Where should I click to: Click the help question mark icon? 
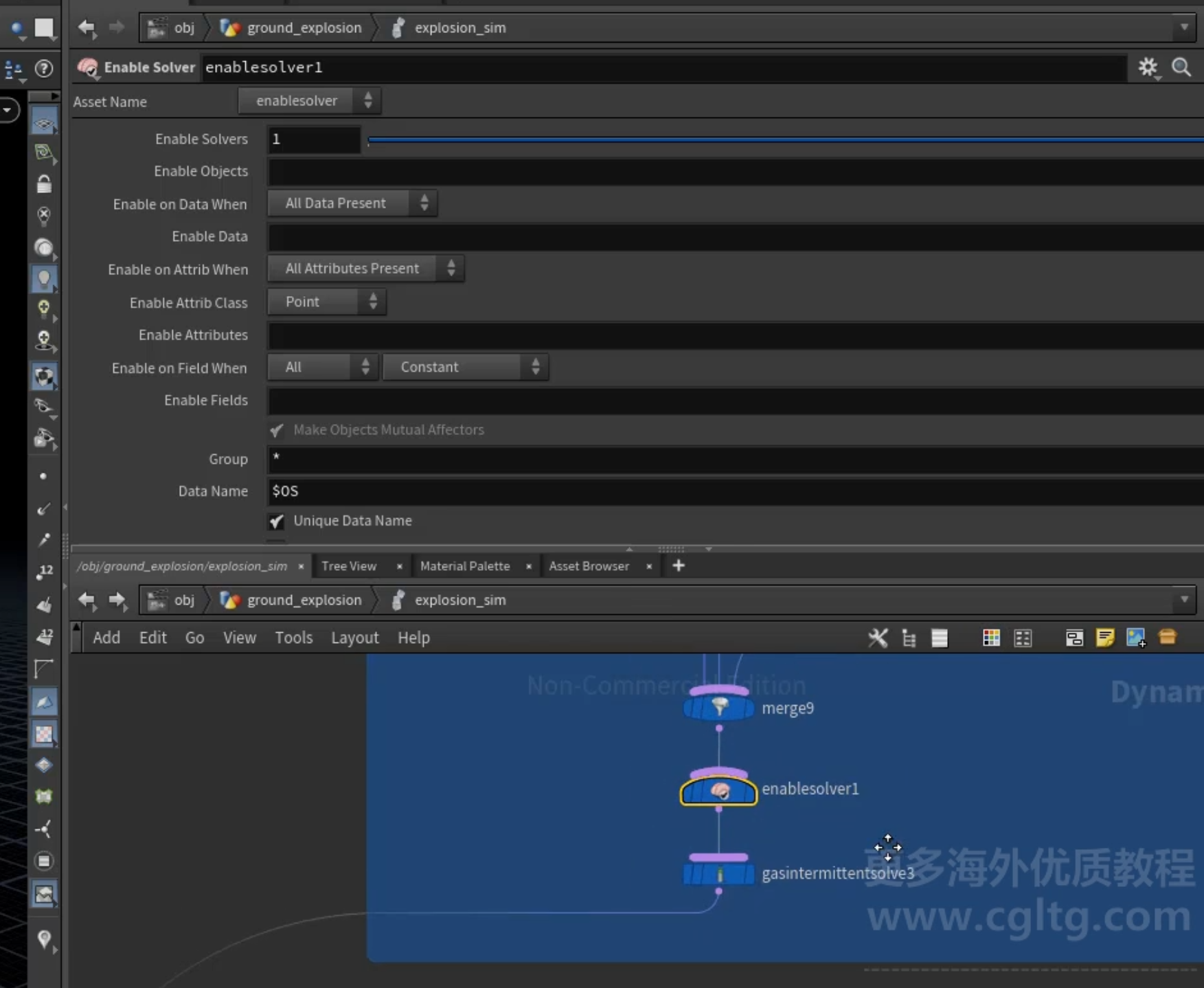tap(44, 68)
